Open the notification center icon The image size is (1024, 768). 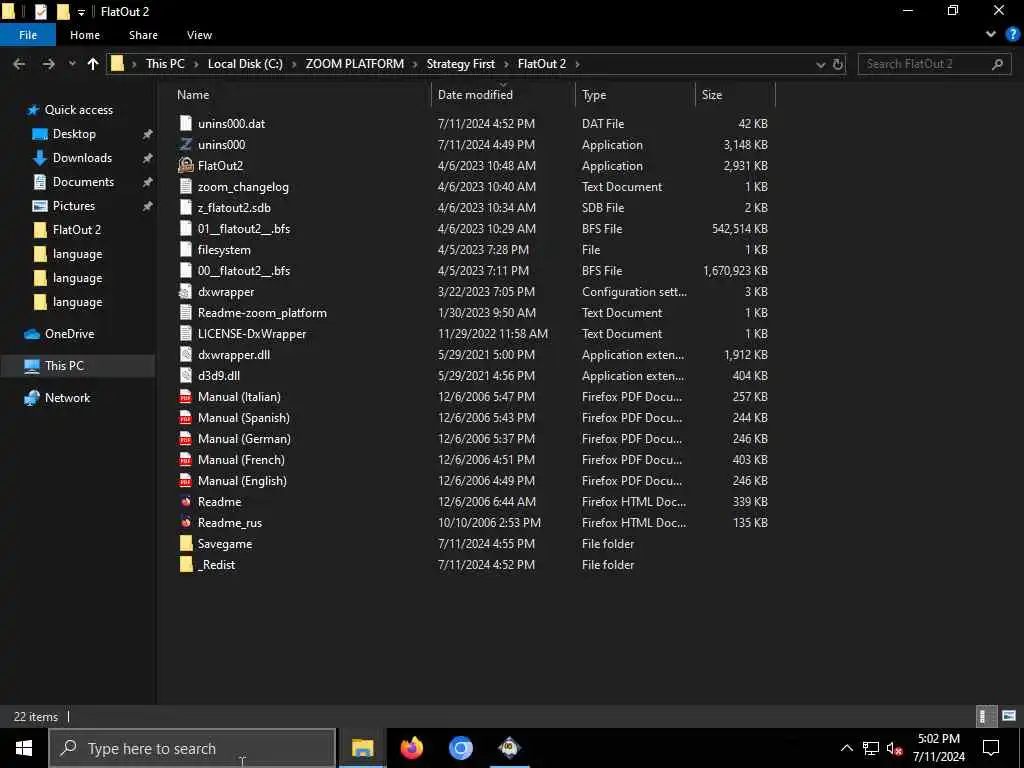coord(991,748)
